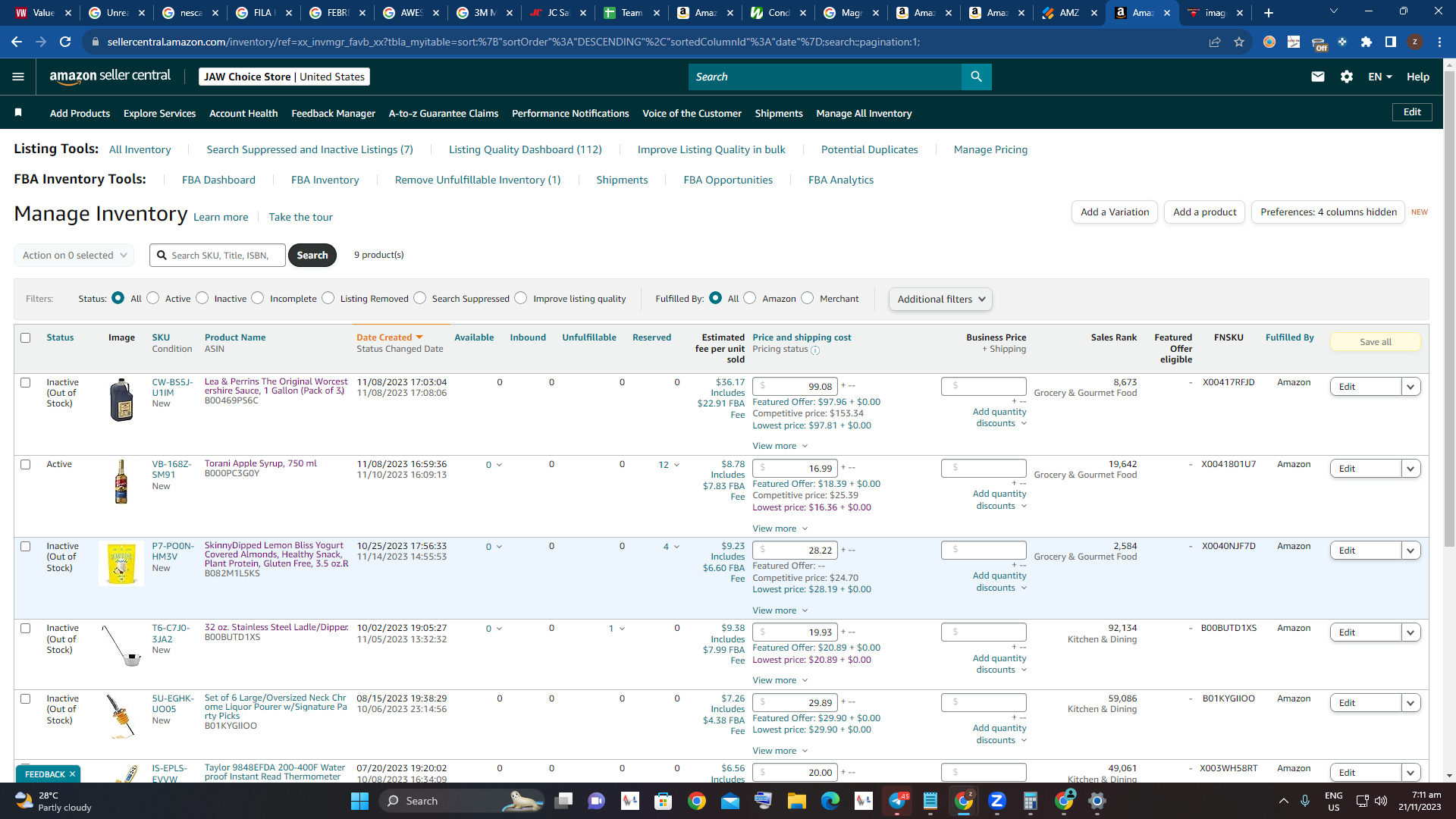Bookmark this page with star icon
The image size is (1456, 819).
(x=1239, y=42)
